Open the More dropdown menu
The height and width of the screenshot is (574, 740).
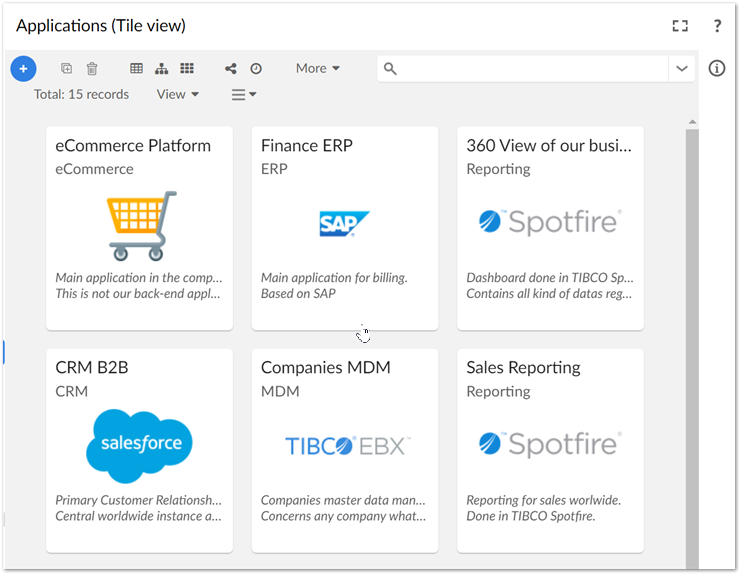[318, 68]
